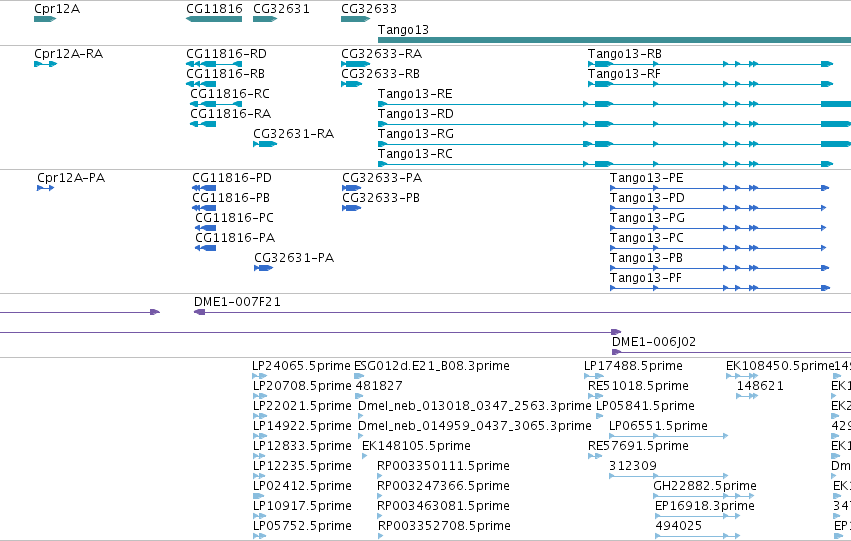851x541 pixels.
Task: Select transcript Tango13-RB
Action: click(625, 54)
